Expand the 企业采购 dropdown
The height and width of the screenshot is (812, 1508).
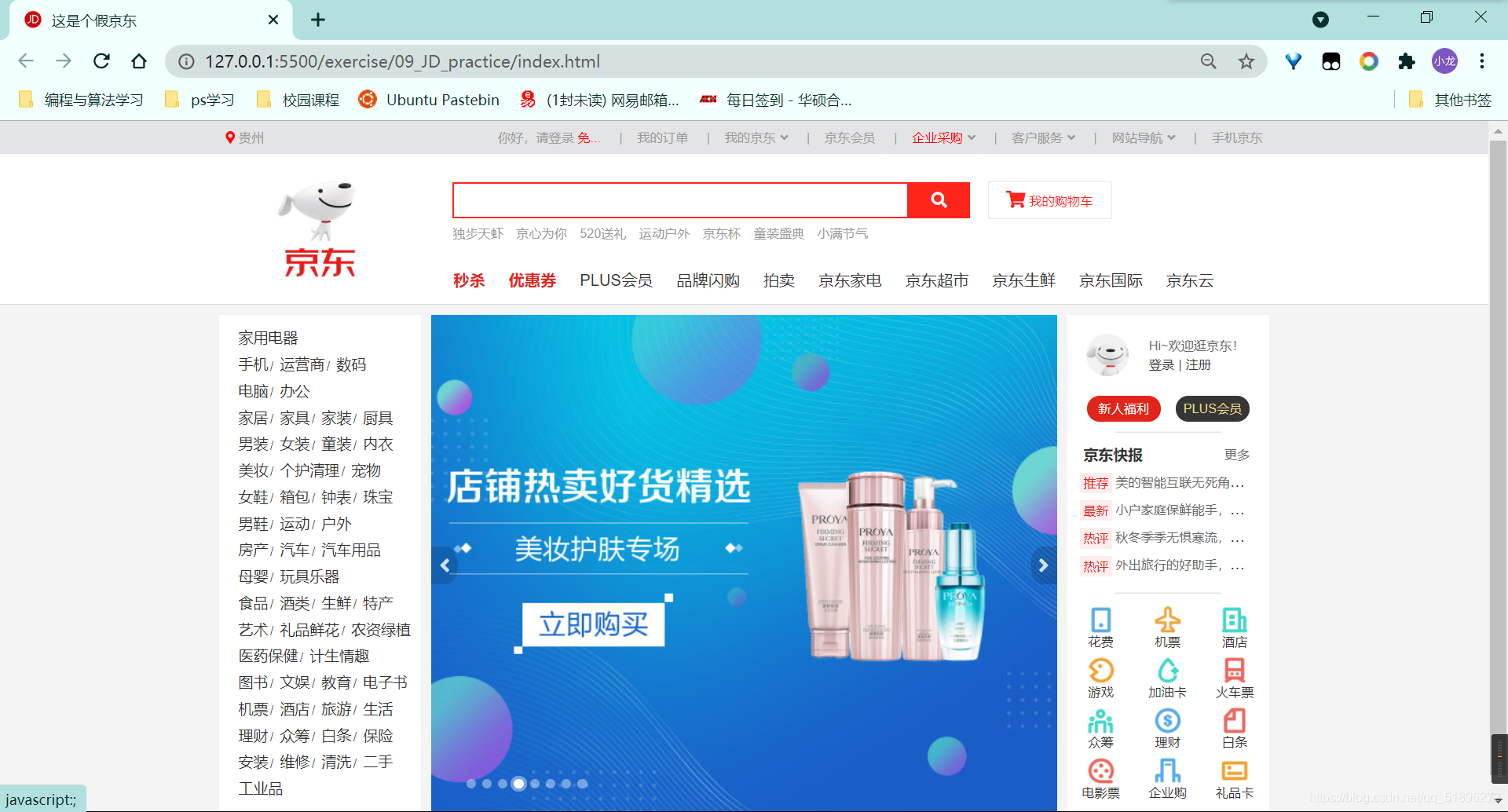(x=943, y=137)
